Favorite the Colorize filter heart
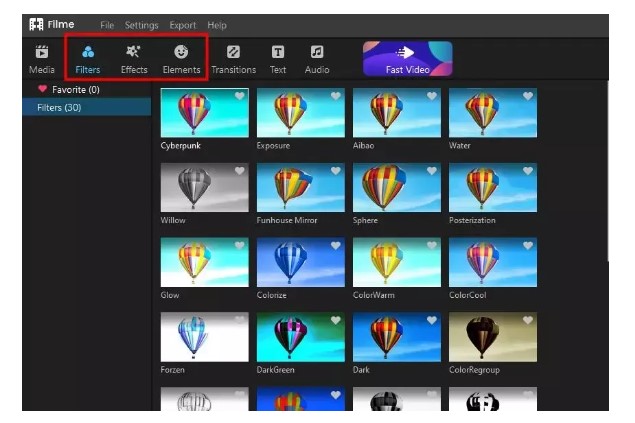The height and width of the screenshot is (423, 635). pyautogui.click(x=336, y=245)
